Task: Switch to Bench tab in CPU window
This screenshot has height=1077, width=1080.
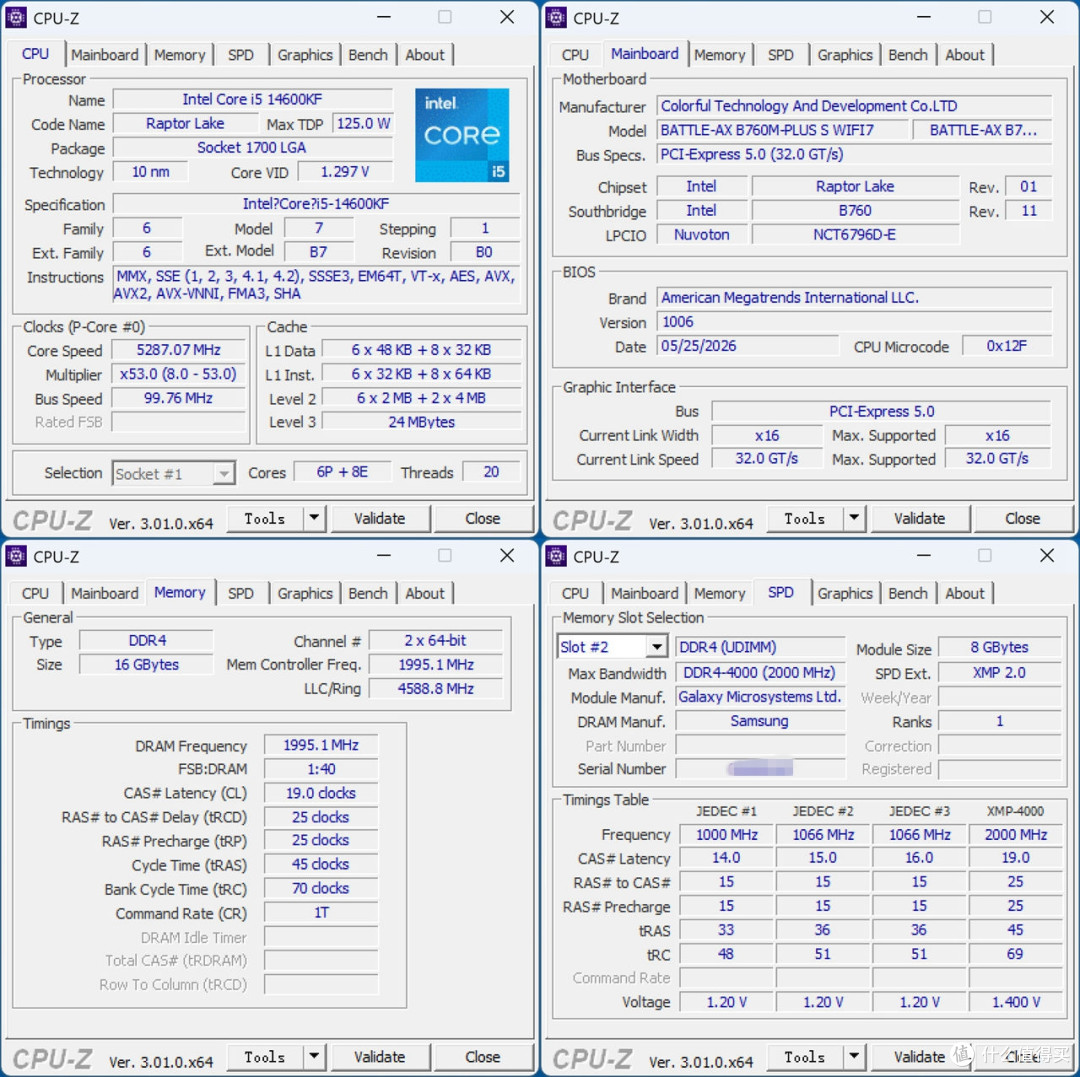Action: click(368, 54)
